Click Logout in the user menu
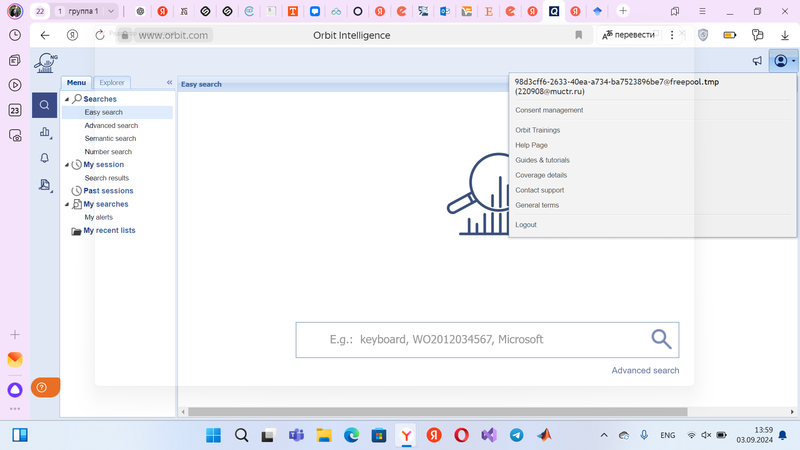 coord(526,225)
